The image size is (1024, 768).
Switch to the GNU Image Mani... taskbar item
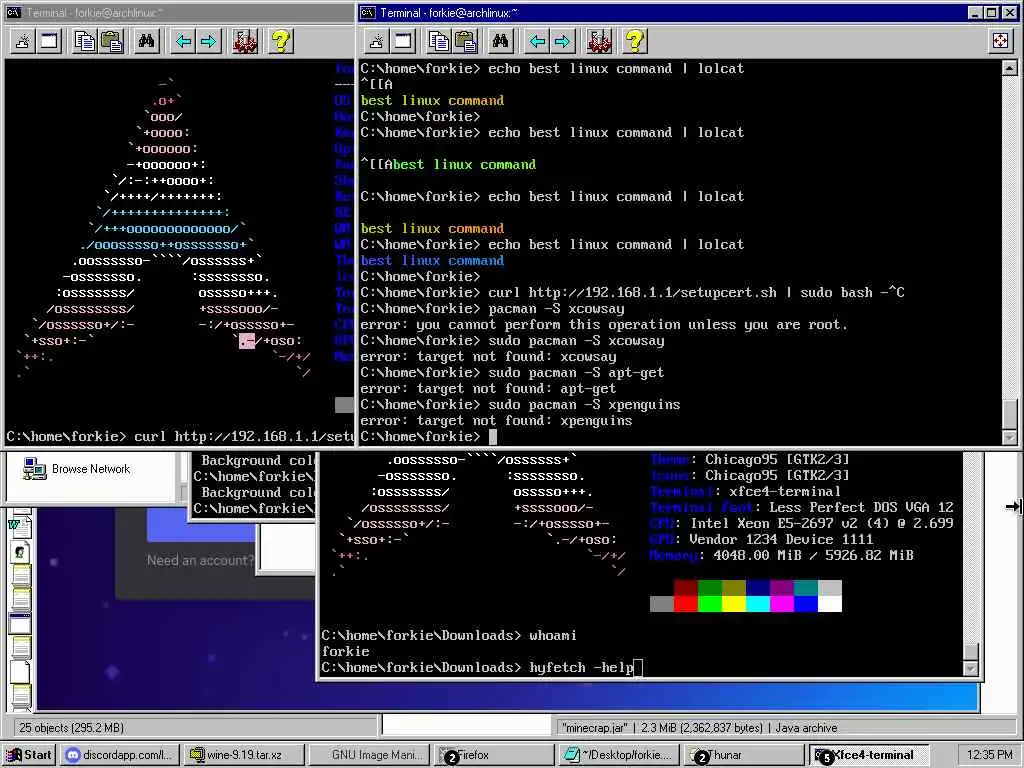pyautogui.click(x=369, y=755)
